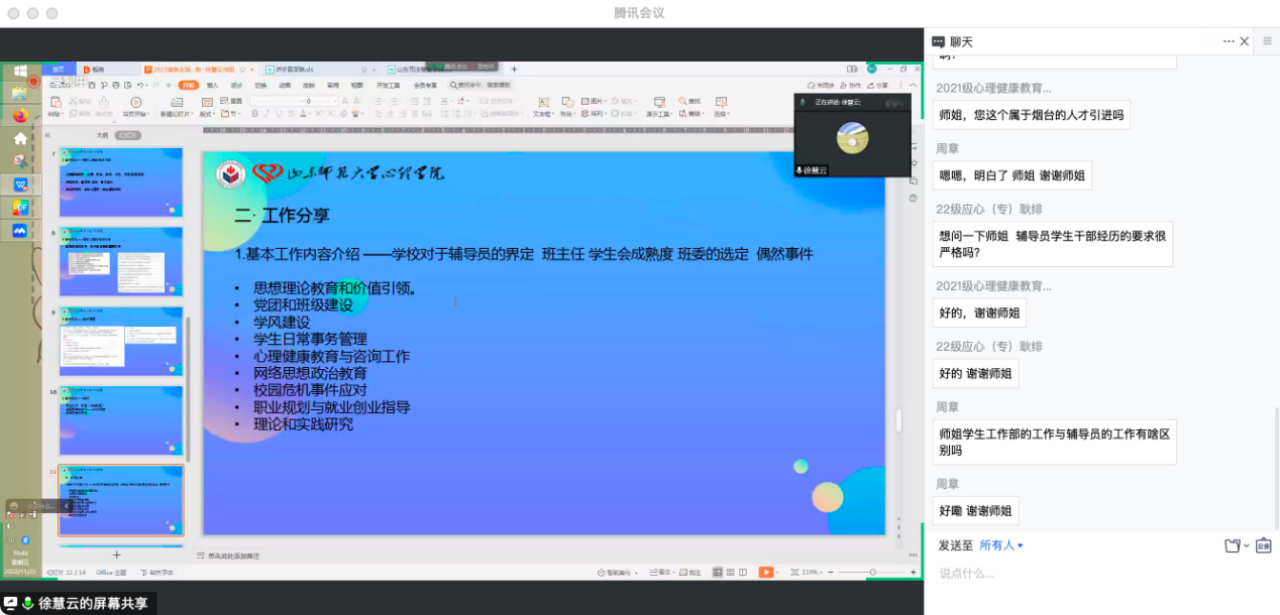Click the Paste (粘贴) icon in ribbon
The image size is (1280, 615).
point(55,102)
